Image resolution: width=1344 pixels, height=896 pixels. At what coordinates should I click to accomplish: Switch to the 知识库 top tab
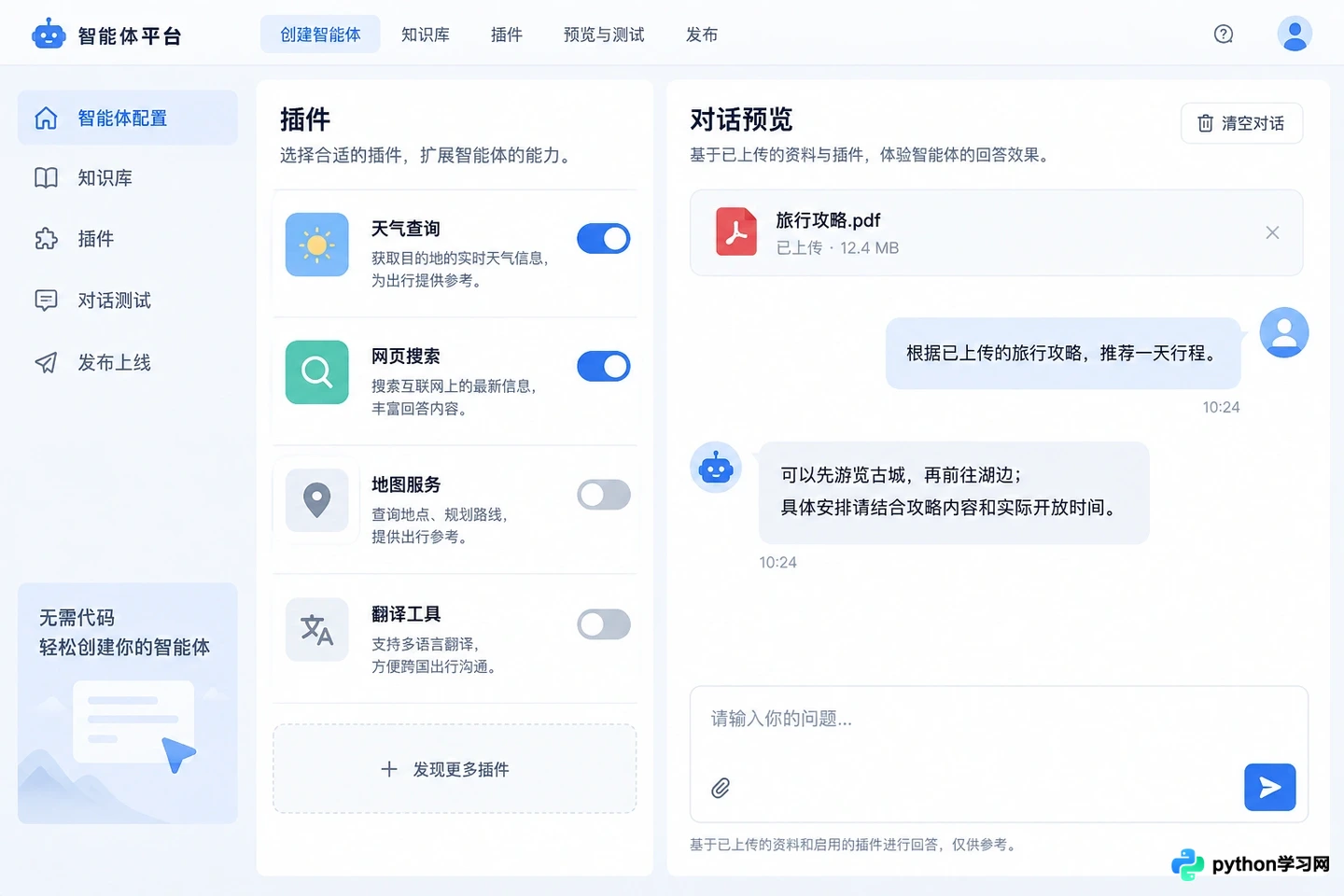coord(425,35)
